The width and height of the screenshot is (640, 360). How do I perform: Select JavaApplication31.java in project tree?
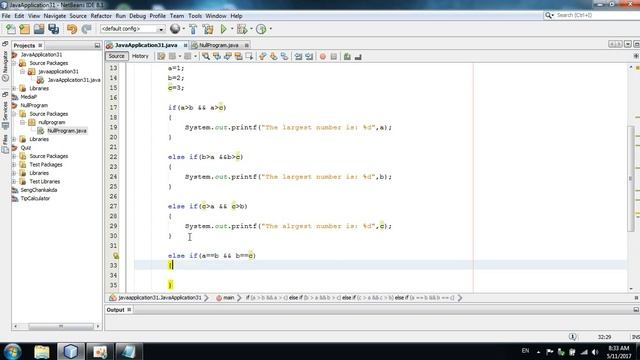click(73, 80)
